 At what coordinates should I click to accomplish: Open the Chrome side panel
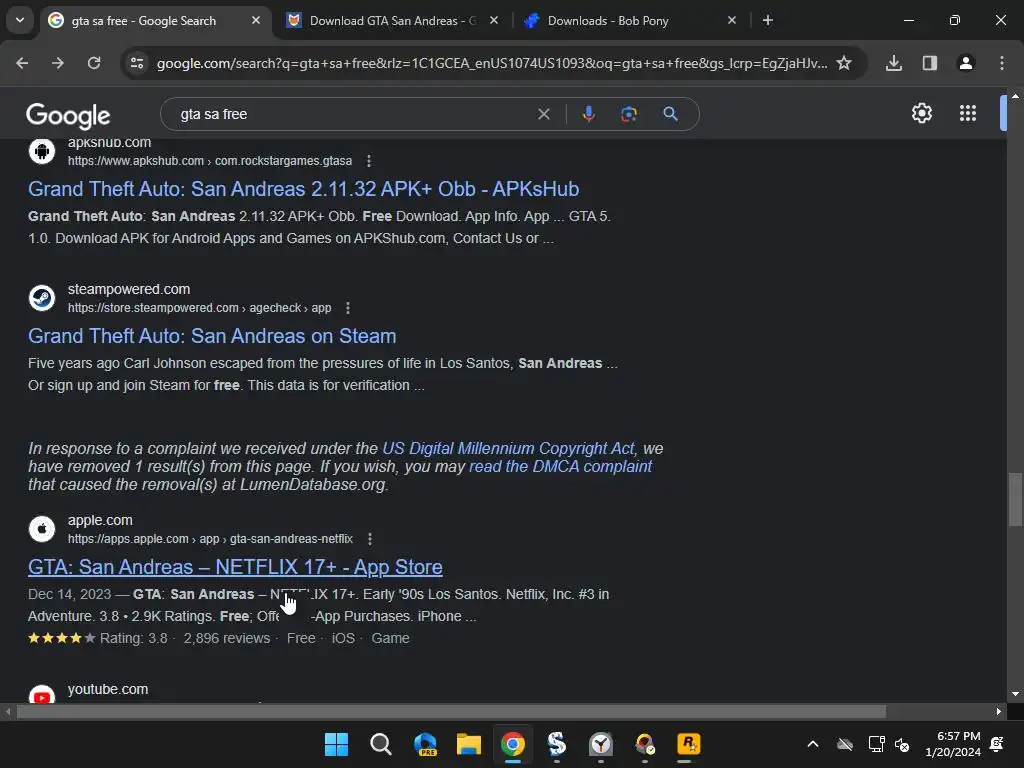(930, 63)
